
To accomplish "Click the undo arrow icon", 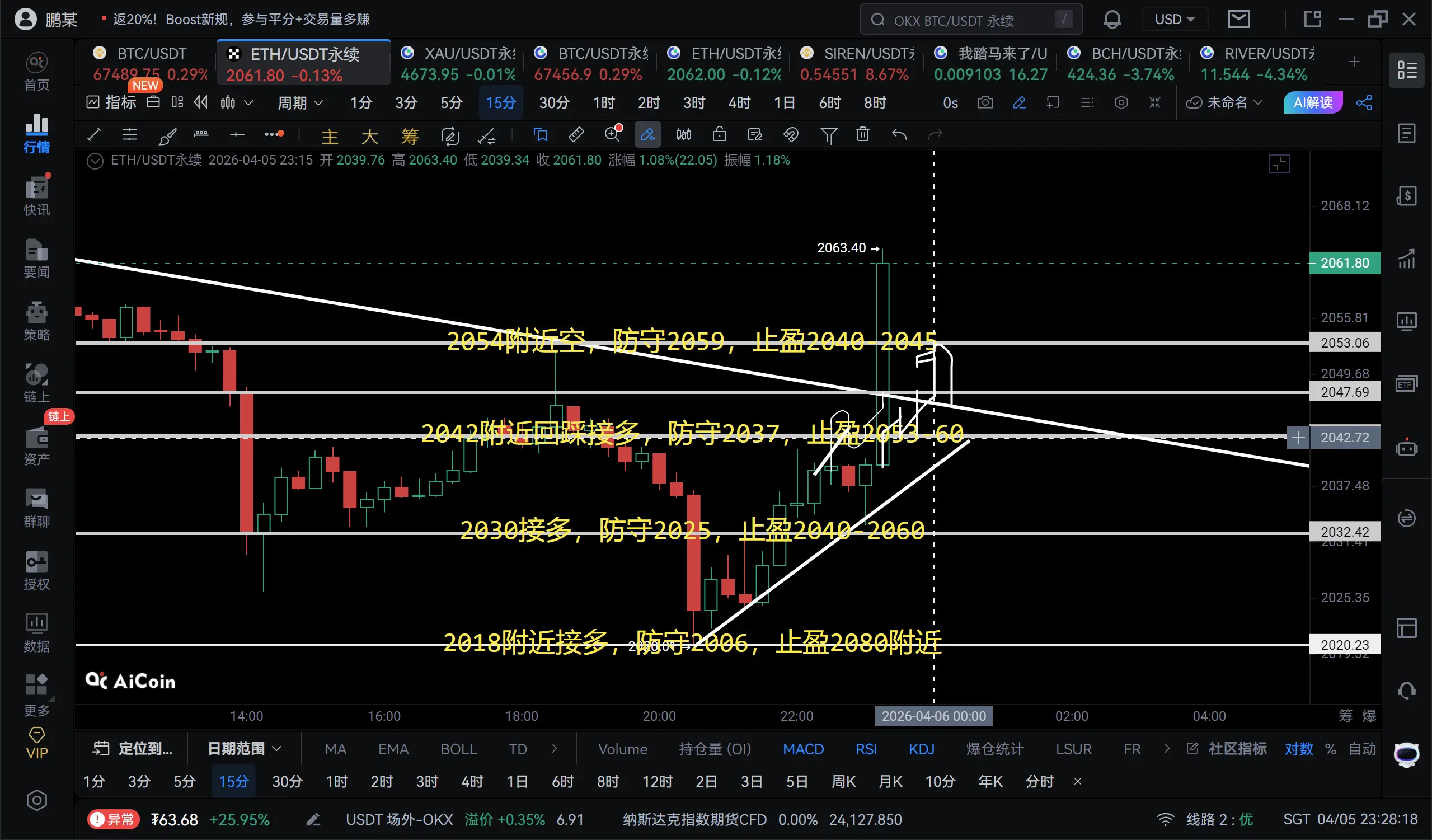I will tap(899, 135).
